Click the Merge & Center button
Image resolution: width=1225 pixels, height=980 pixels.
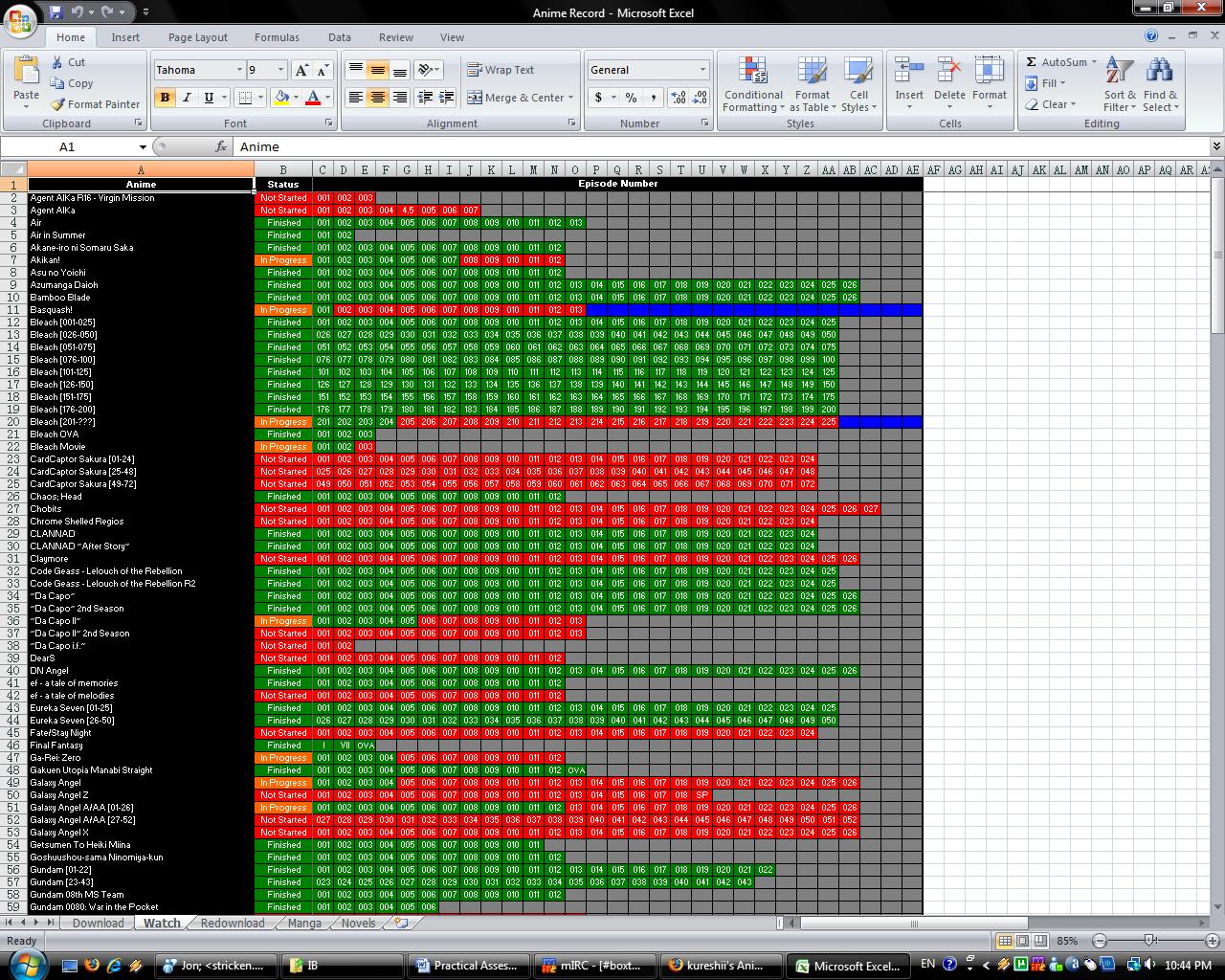[520, 98]
